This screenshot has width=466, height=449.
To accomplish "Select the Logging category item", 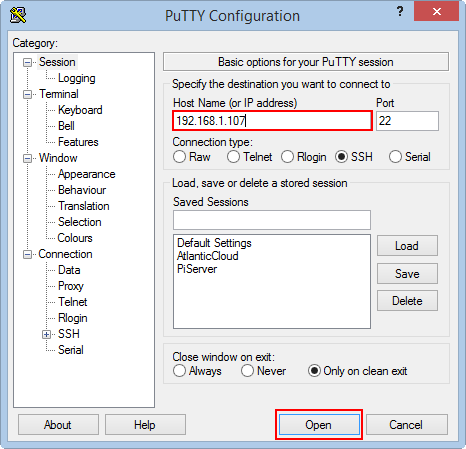I will pyautogui.click(x=77, y=78).
